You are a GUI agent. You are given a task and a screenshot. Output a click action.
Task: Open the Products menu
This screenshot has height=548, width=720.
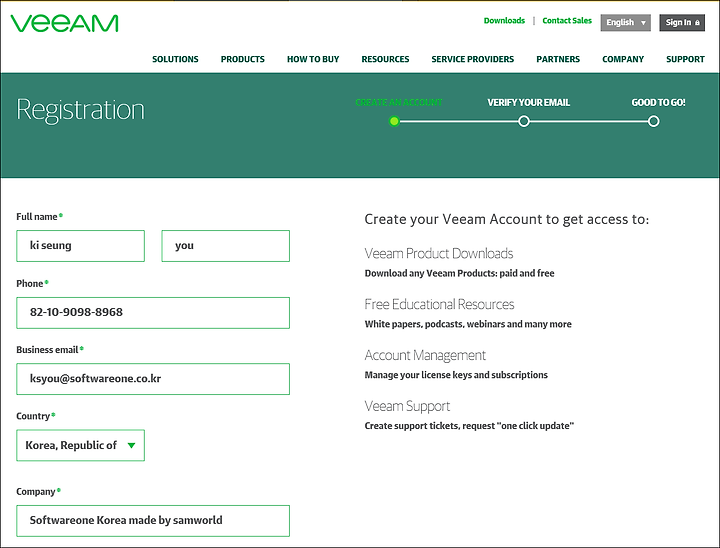[242, 59]
